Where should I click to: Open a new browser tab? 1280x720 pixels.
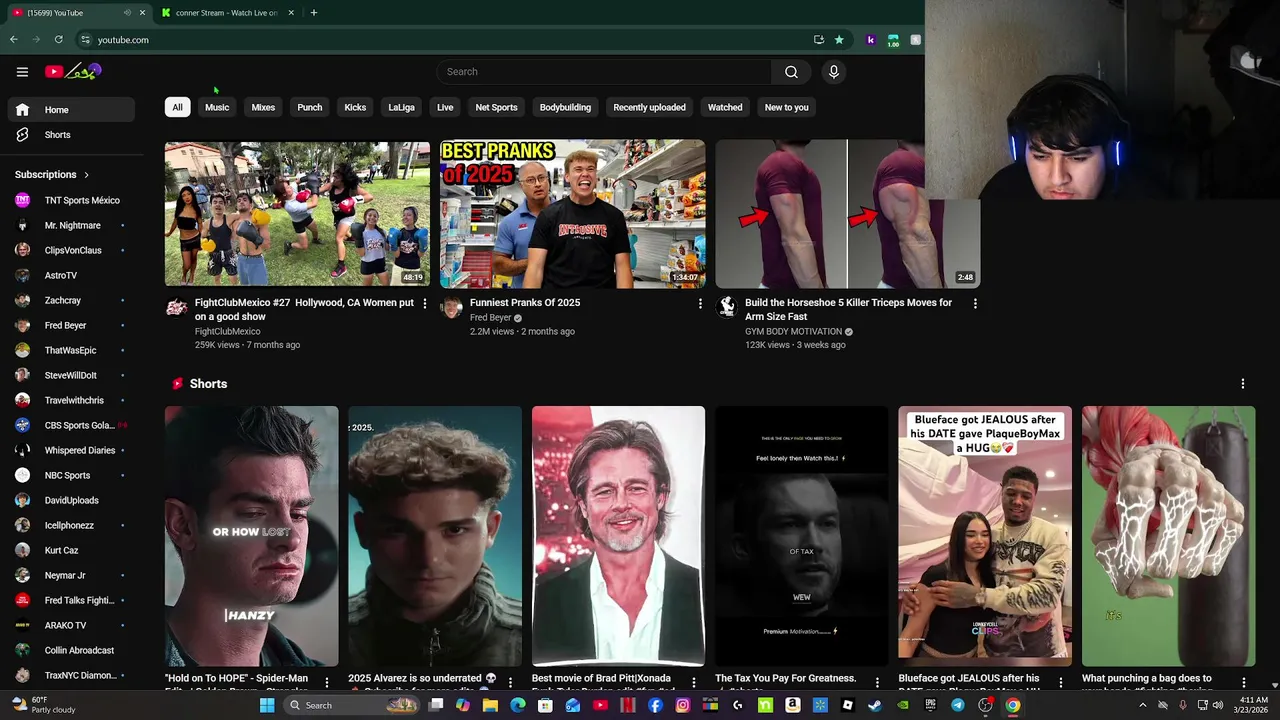point(314,13)
